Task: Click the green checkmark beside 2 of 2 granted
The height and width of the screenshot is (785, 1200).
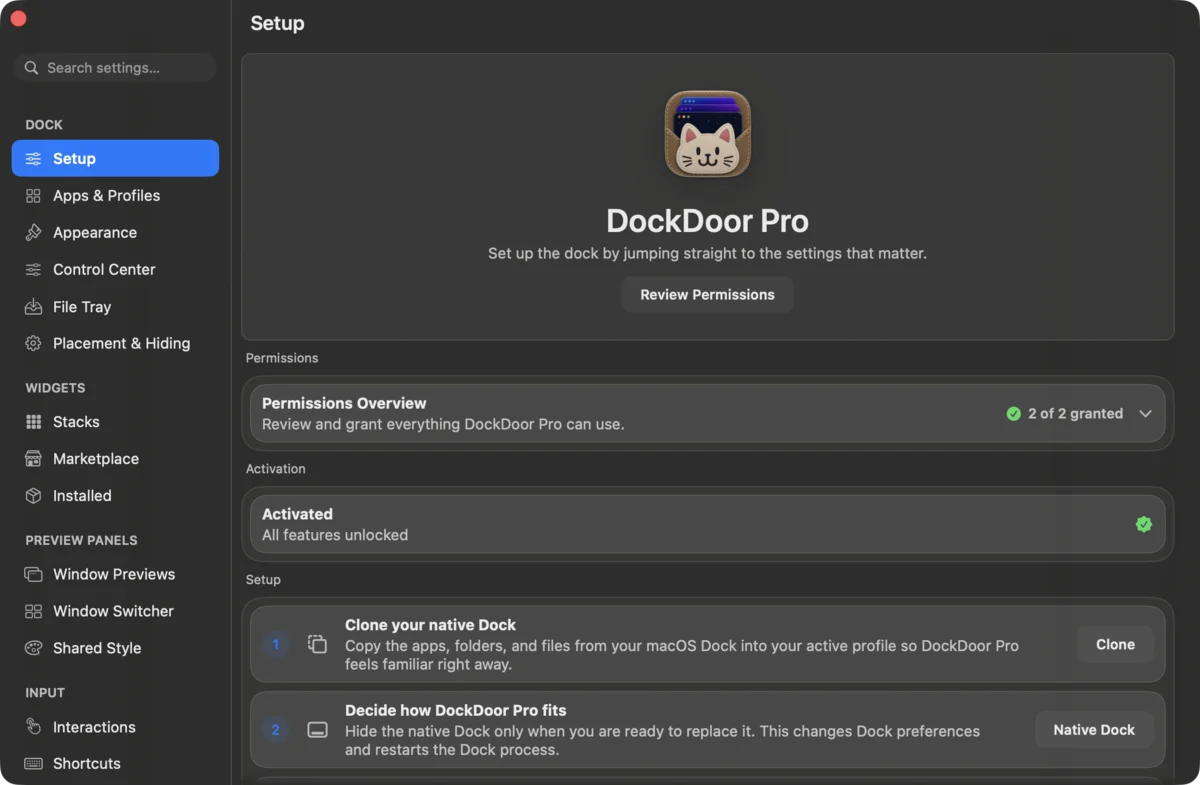Action: (1014, 414)
